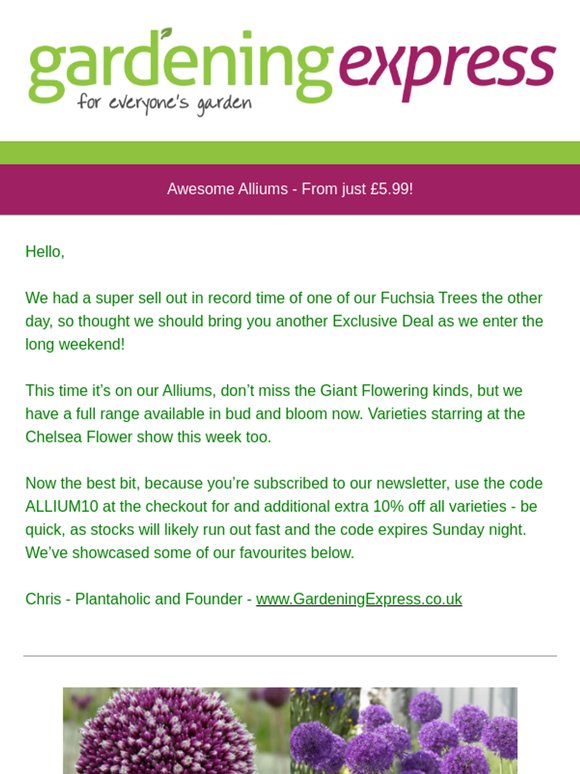The width and height of the screenshot is (580, 774).
Task: Select the 'for everyone's garden' tagline
Action: point(164,104)
